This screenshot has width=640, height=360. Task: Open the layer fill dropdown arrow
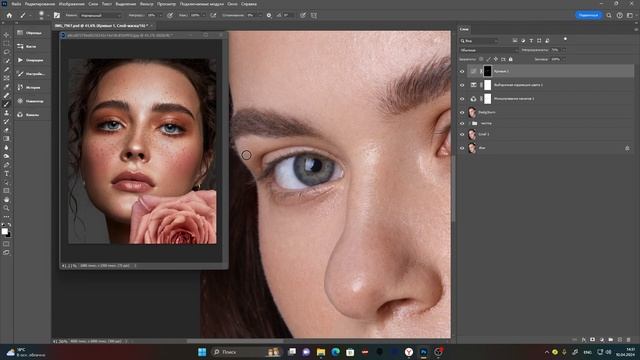[x=564, y=59]
